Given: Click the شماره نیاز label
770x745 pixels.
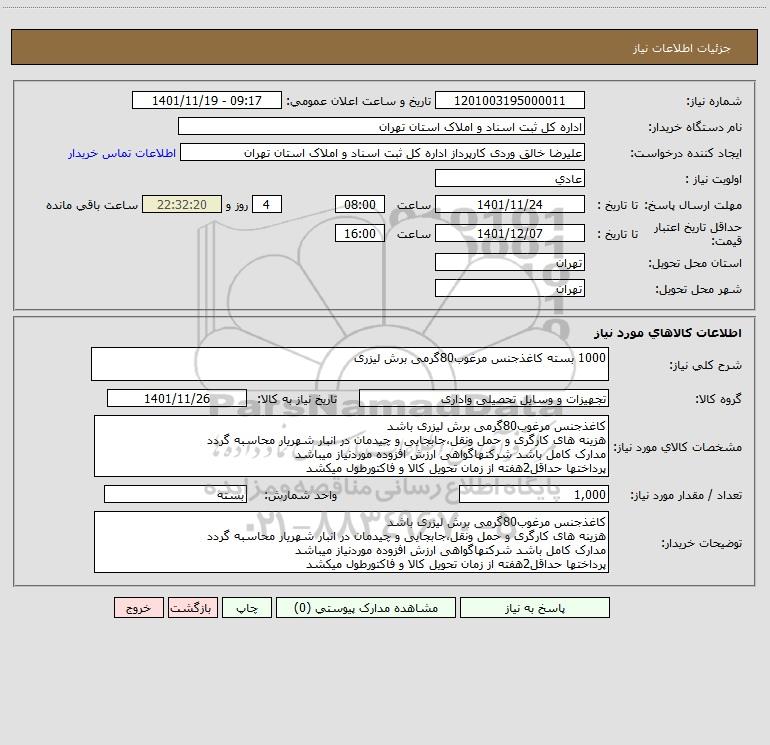Looking at the screenshot, I should pyautogui.click(x=714, y=101).
